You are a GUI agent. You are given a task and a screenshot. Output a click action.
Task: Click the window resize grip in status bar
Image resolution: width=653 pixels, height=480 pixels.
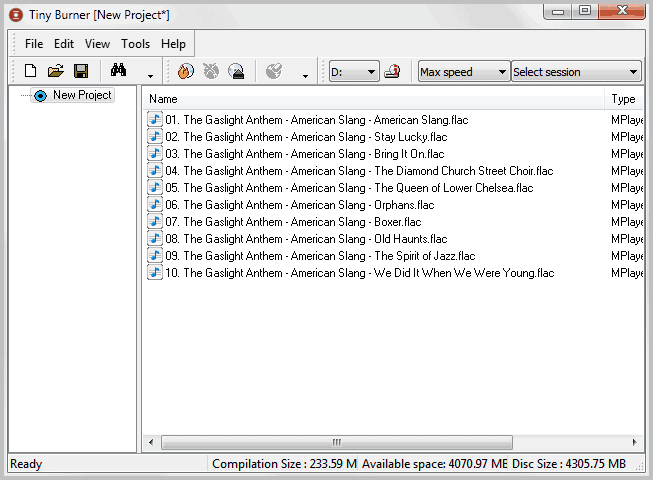639,467
